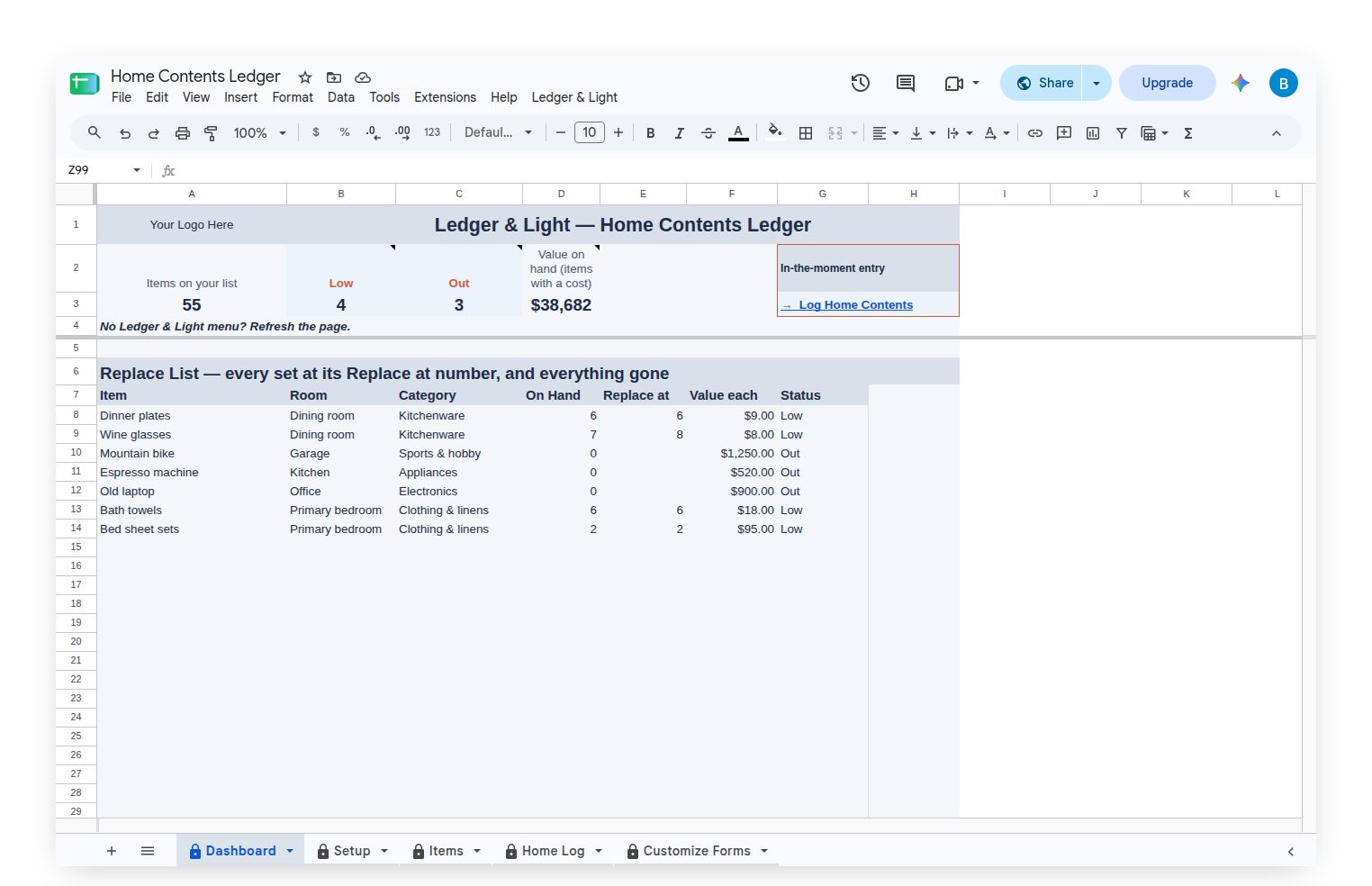Add a new sheet with the plus button
The image size is (1372, 886).
tap(112, 851)
